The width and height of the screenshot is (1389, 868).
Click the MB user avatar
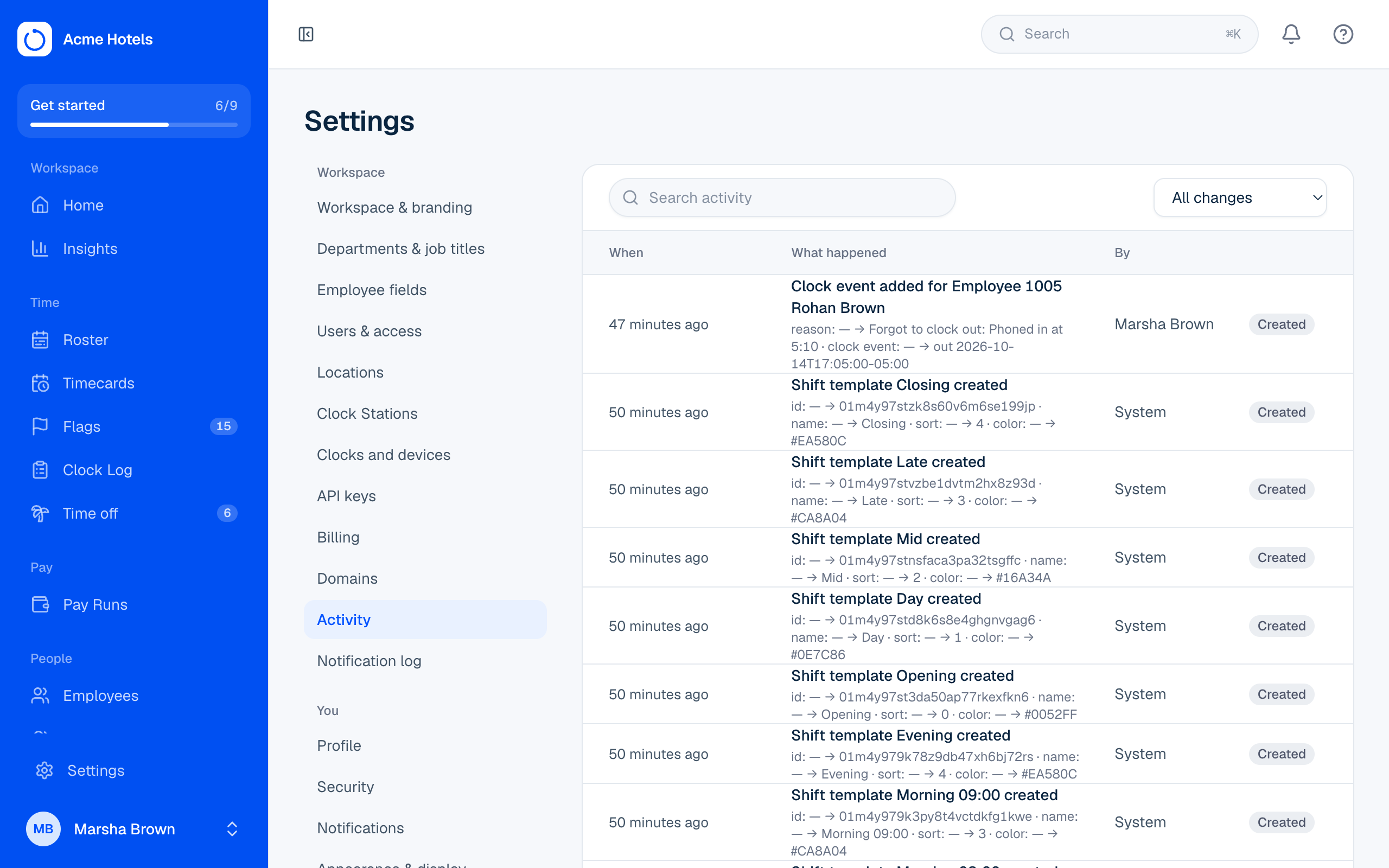43,829
